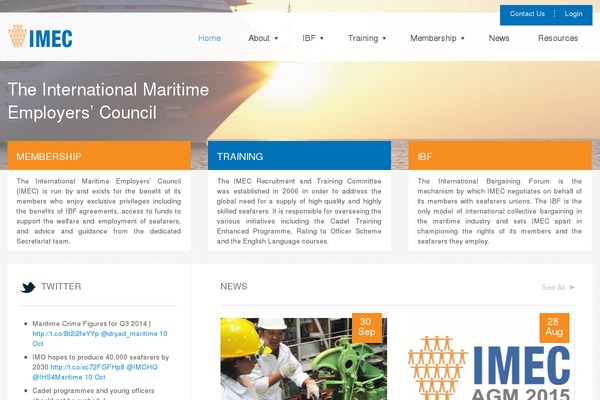Open the IMEC AGM 2015 news thumbnail
The width and height of the screenshot is (600, 400).
point(491,359)
